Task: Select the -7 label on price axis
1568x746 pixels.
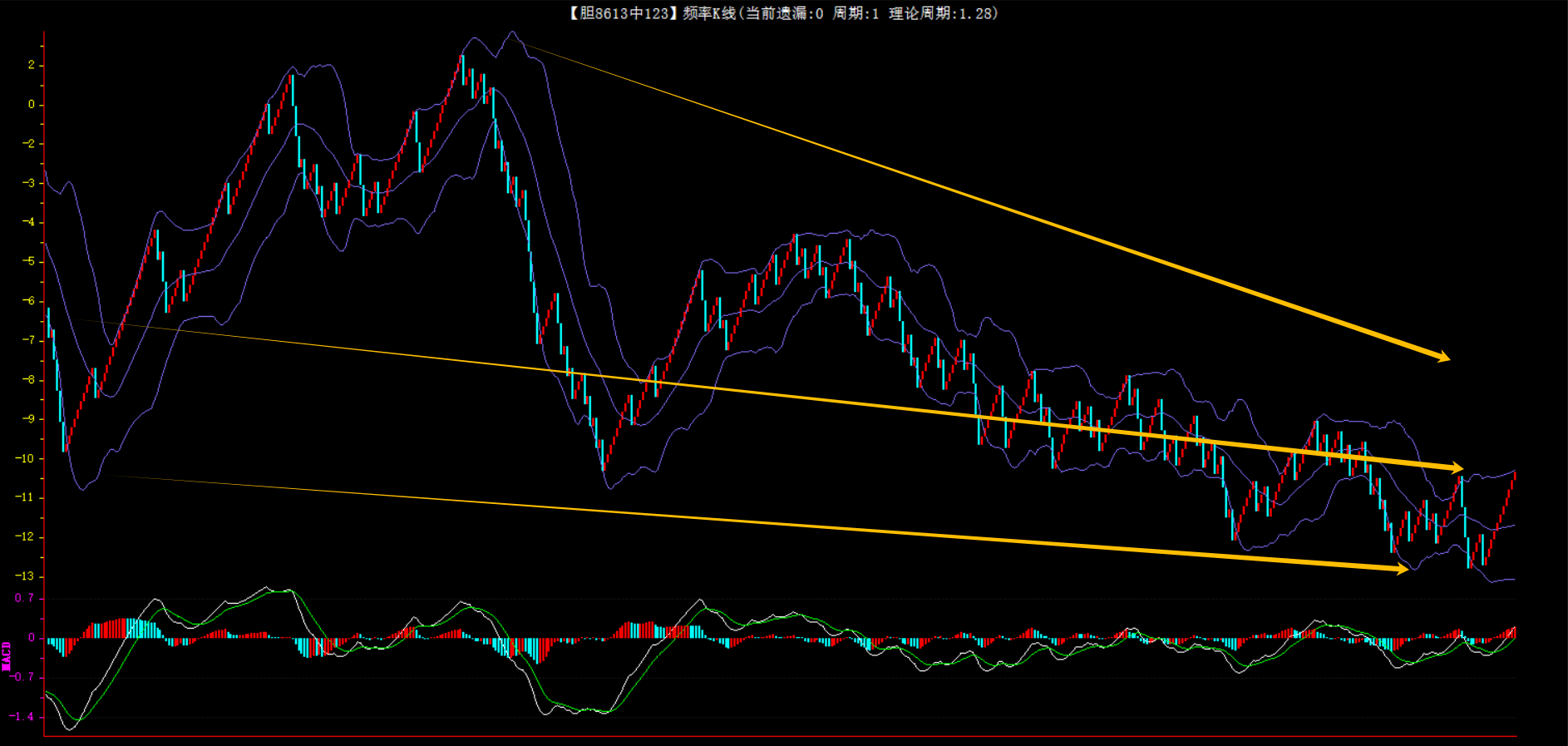Action: 28,340
